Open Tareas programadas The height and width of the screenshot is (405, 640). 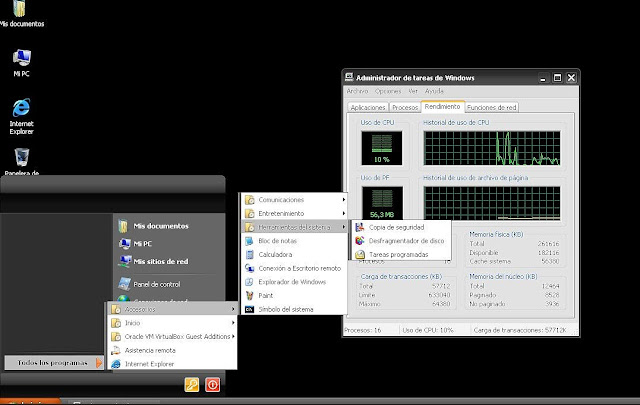tap(402, 254)
